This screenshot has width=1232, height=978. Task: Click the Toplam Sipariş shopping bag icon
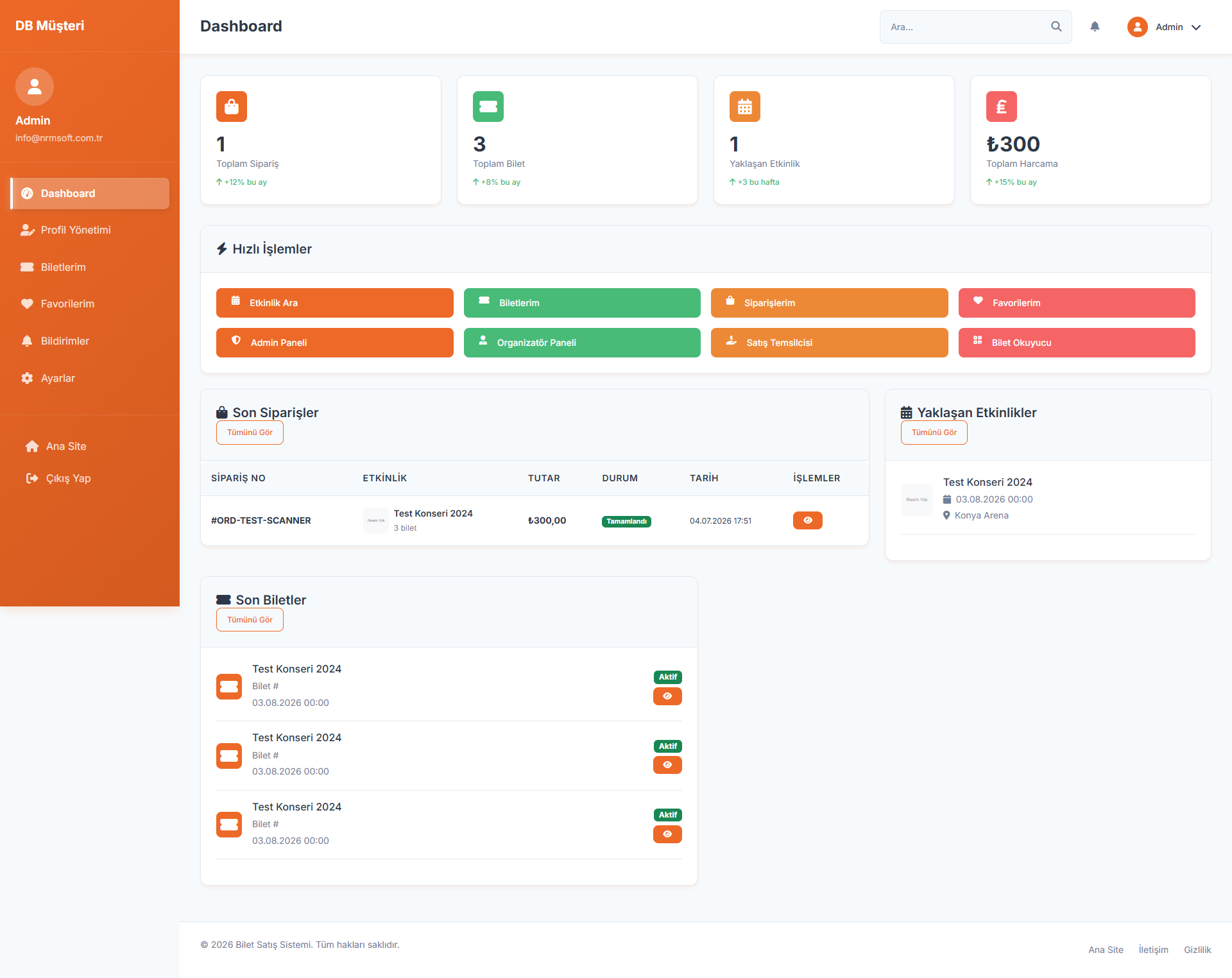(x=232, y=107)
